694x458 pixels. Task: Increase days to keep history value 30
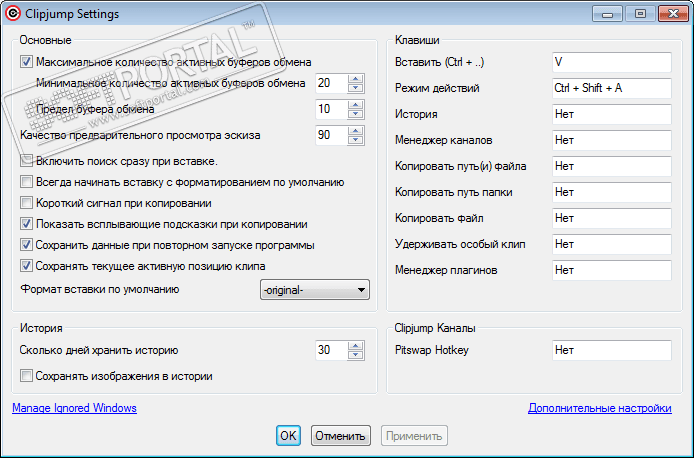[355, 346]
